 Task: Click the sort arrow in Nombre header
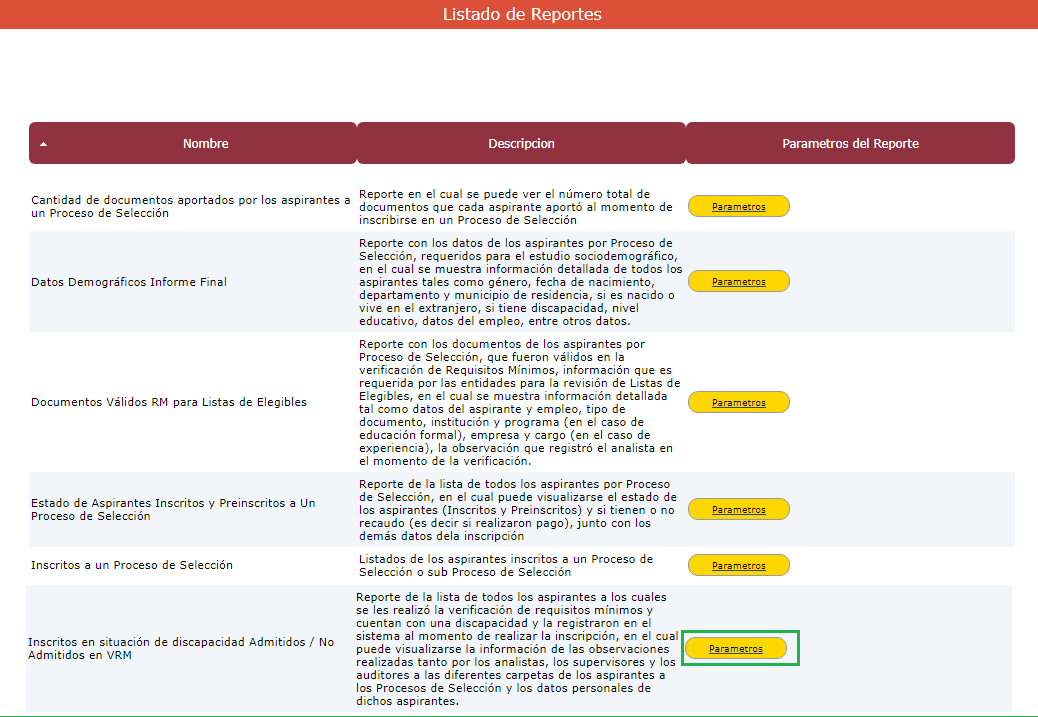tap(43, 144)
